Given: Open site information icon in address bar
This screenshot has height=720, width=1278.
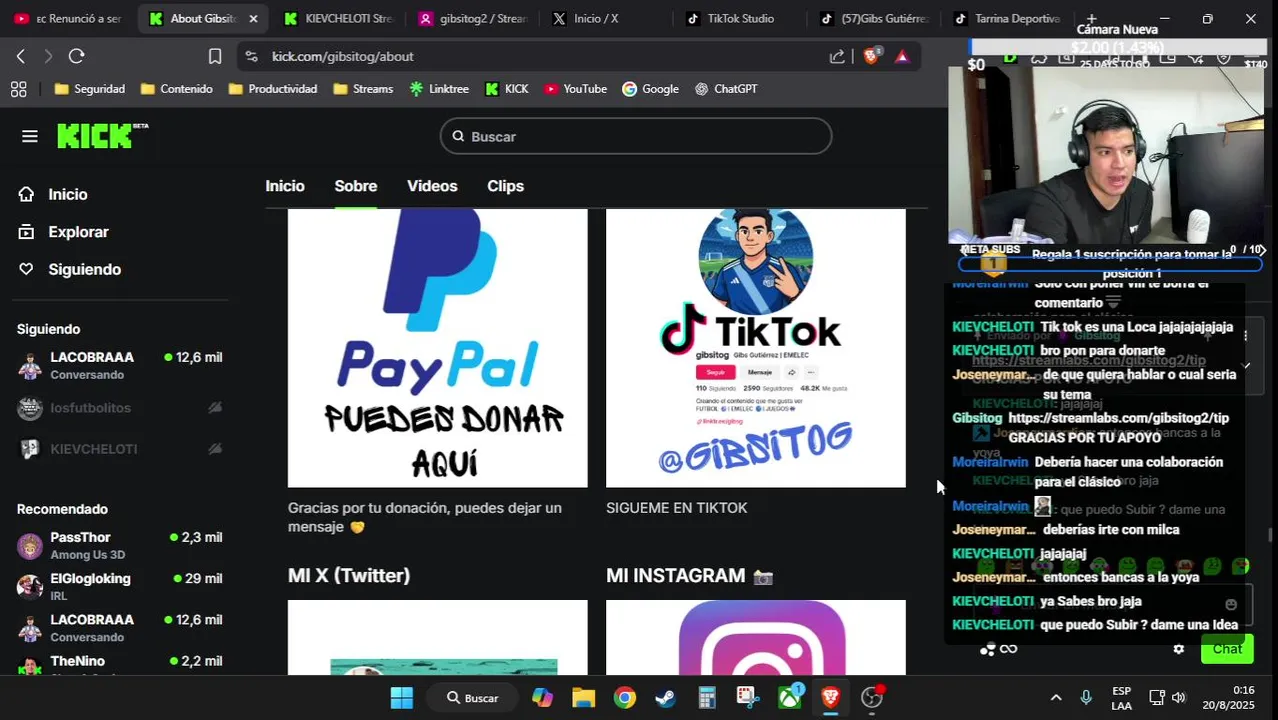Looking at the screenshot, I should click(251, 56).
